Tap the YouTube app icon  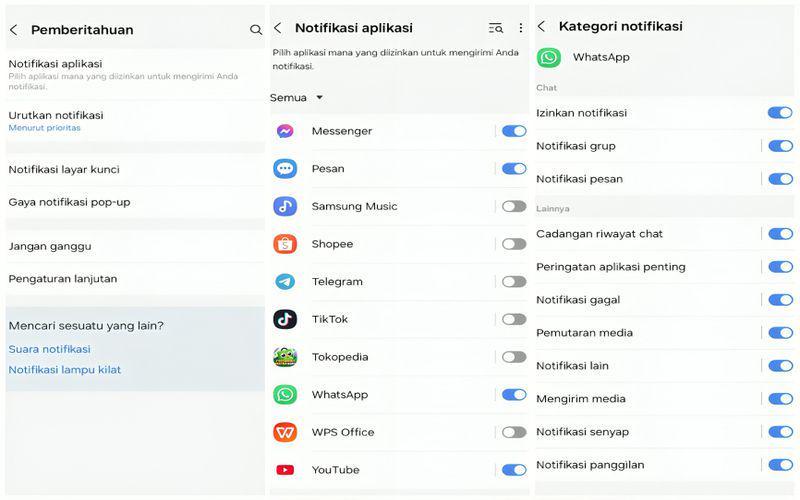(x=285, y=470)
